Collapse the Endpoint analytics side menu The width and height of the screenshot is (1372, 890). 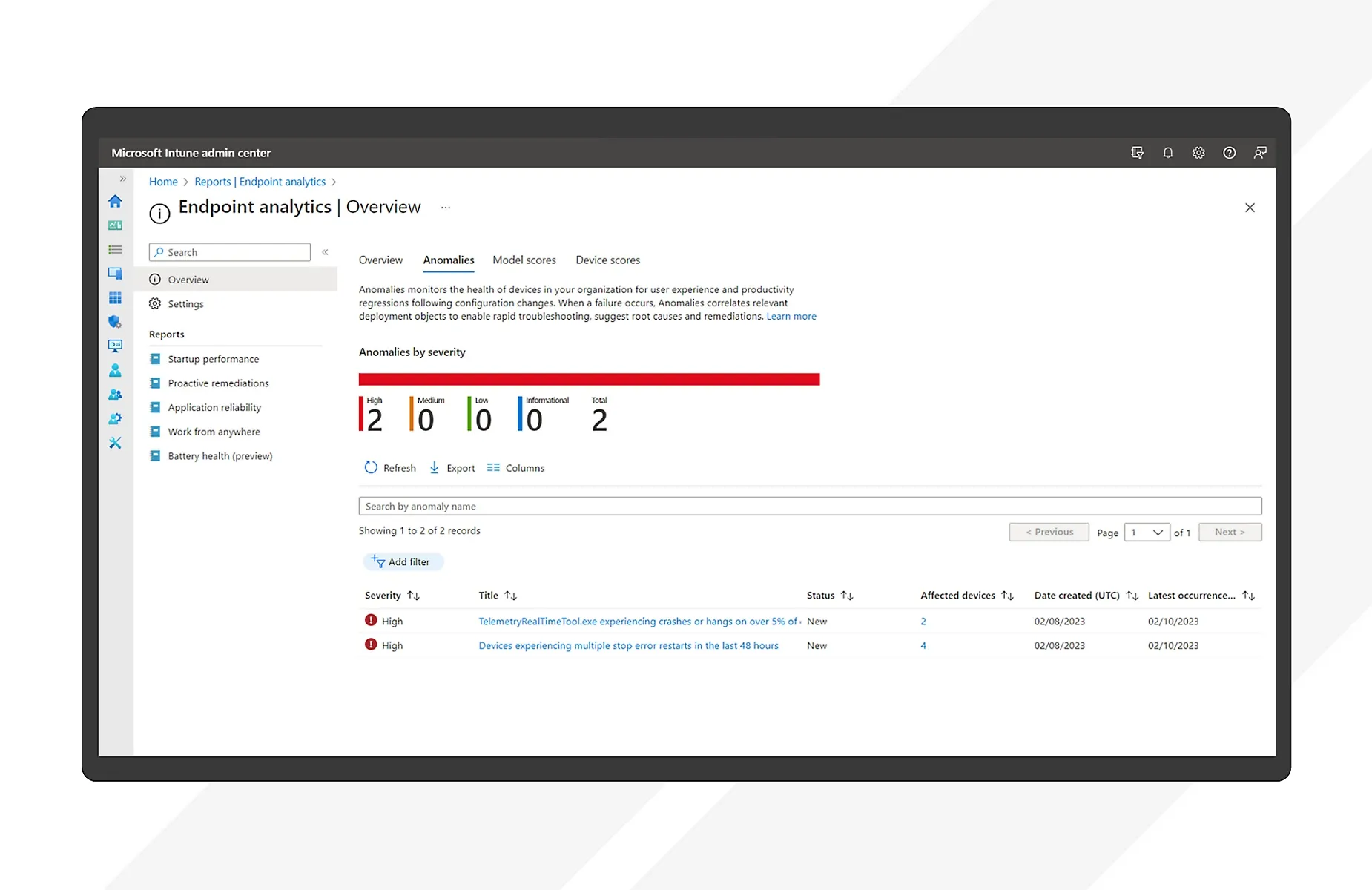[x=325, y=252]
